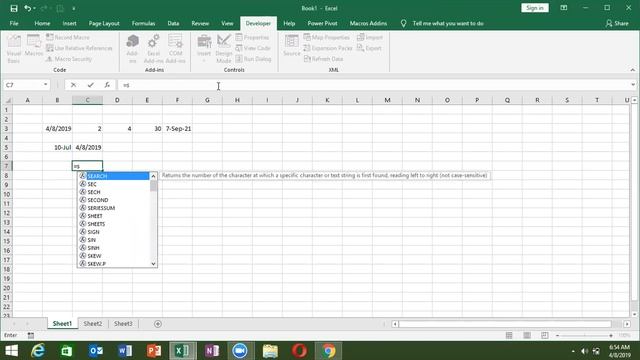Click the macro recording status bar icon

(x=31, y=335)
